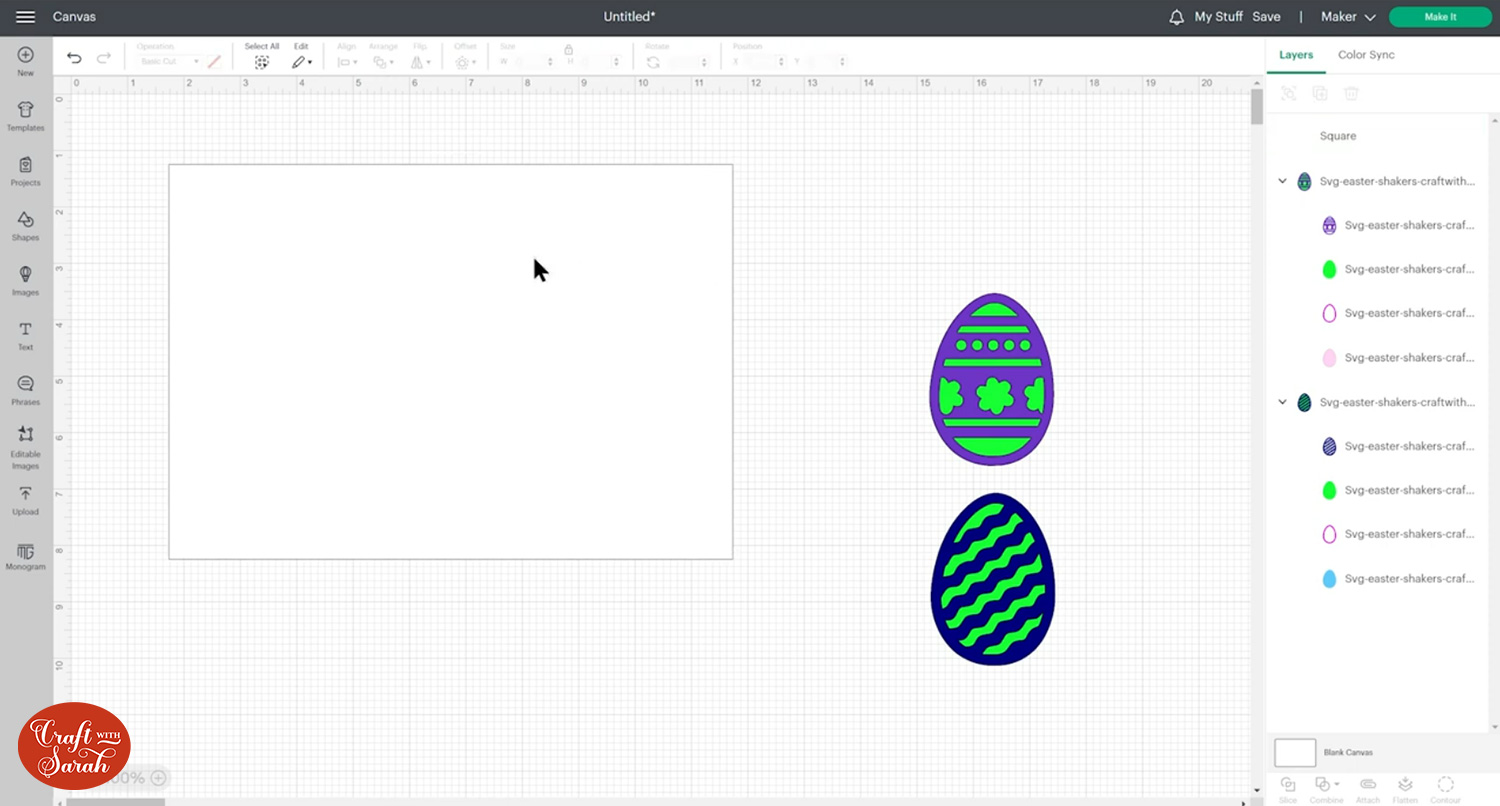The width and height of the screenshot is (1500, 806).
Task: Open the Operation Basic Cut dropdown
Action: (x=168, y=62)
